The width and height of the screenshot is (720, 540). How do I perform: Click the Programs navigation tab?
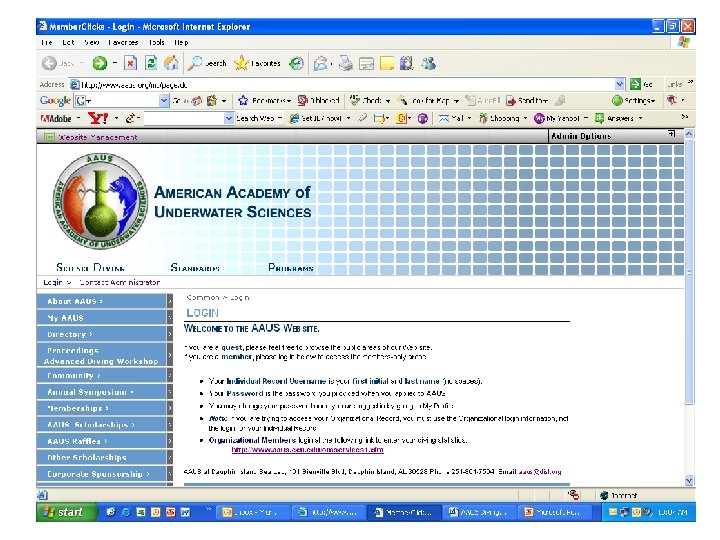[x=291, y=267]
